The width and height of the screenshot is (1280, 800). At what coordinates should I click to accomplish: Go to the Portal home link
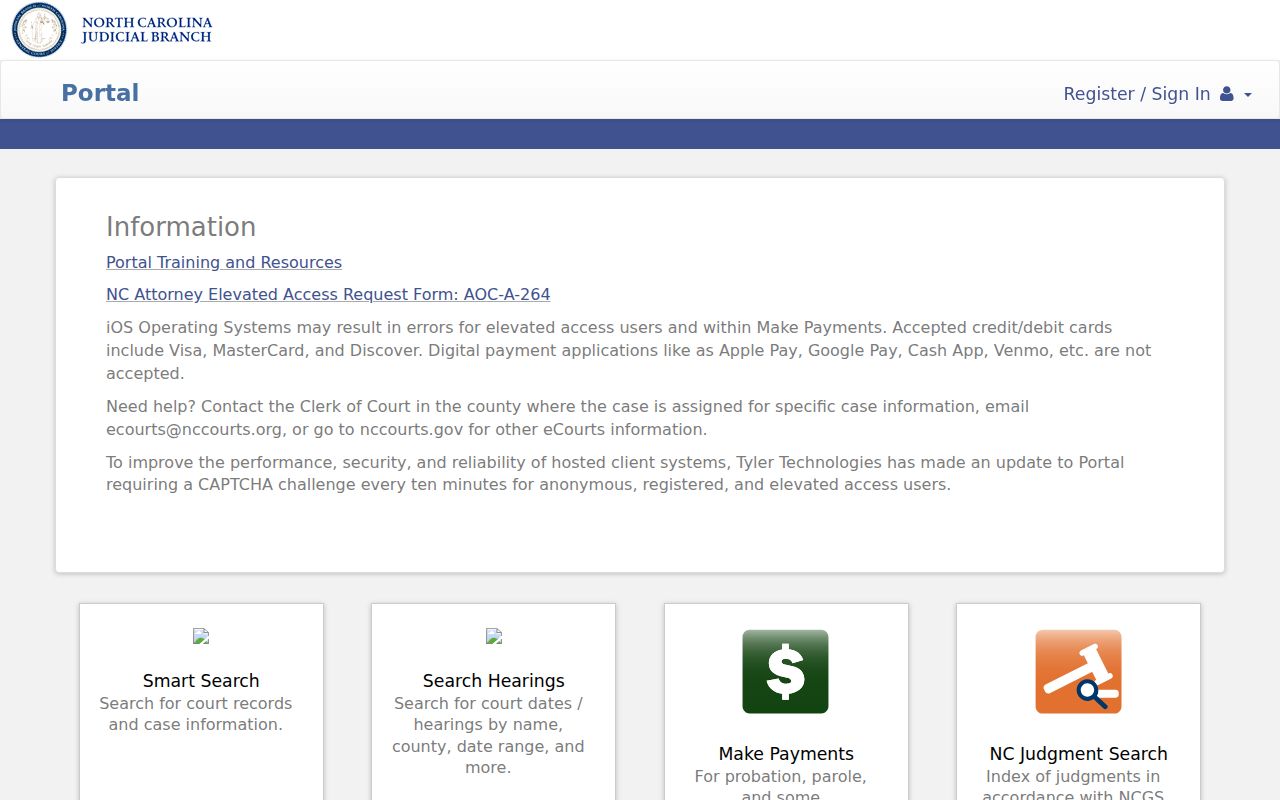[x=100, y=93]
